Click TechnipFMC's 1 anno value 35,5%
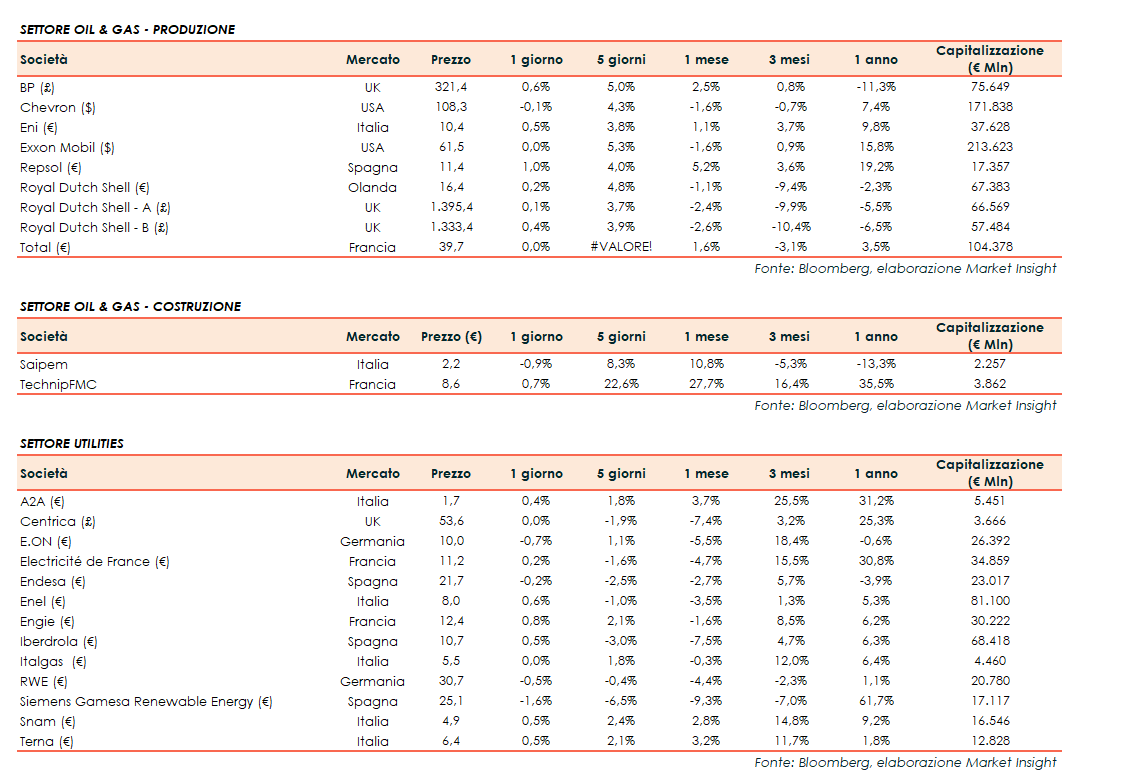Image resolution: width=1126 pixels, height=772 pixels. point(875,384)
